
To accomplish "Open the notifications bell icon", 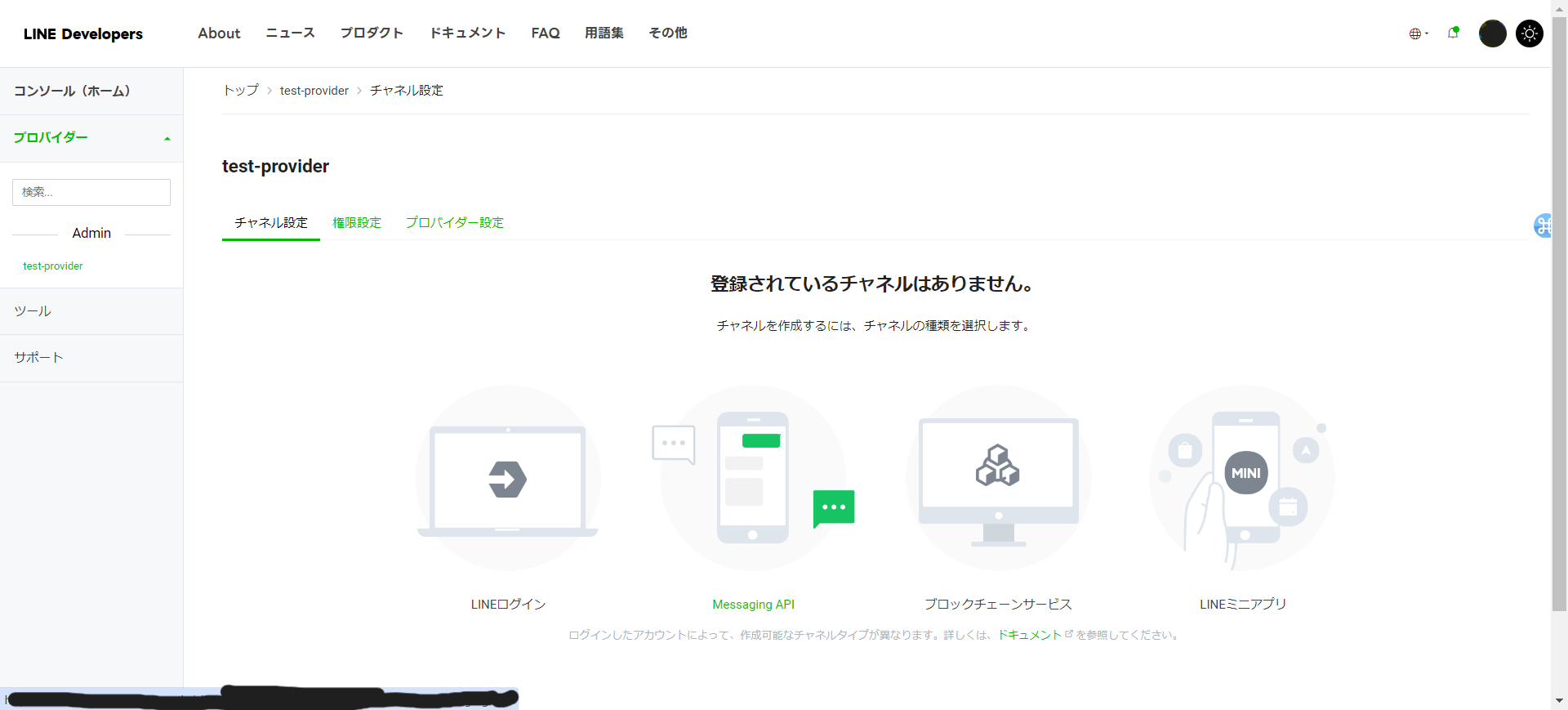I will coord(1454,33).
